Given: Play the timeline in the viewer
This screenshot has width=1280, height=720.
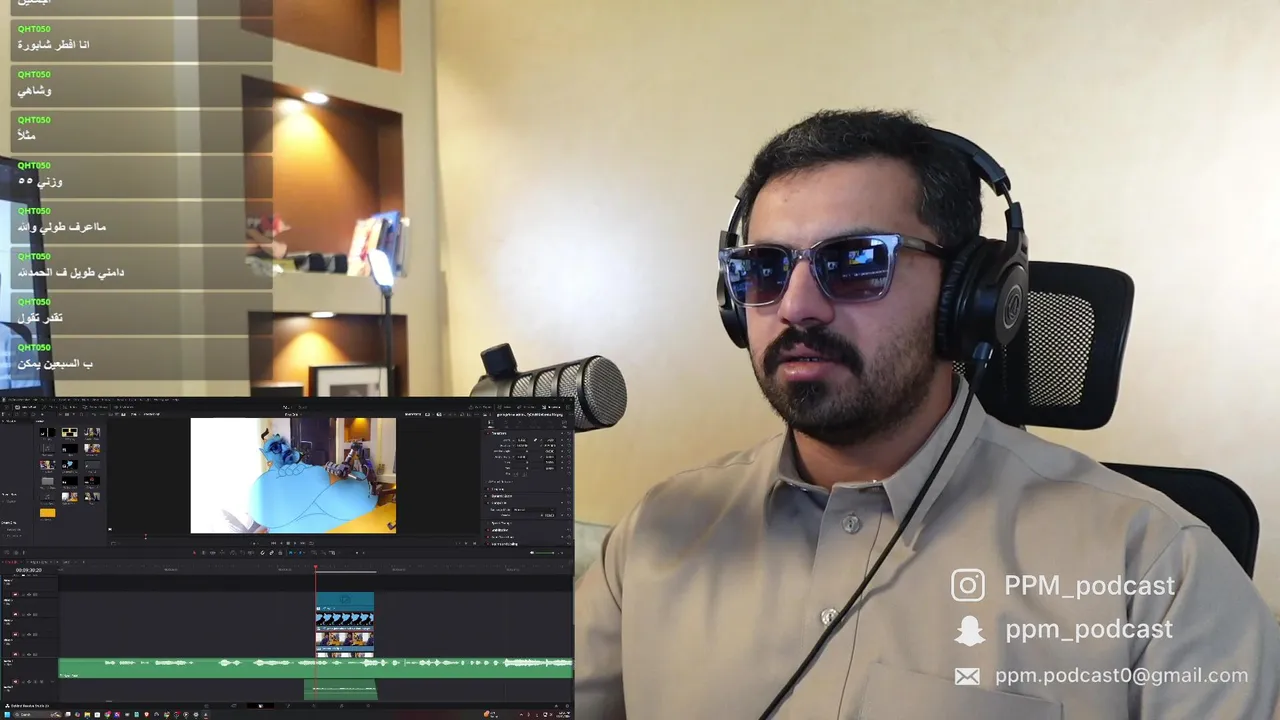Looking at the screenshot, I should pos(295,543).
